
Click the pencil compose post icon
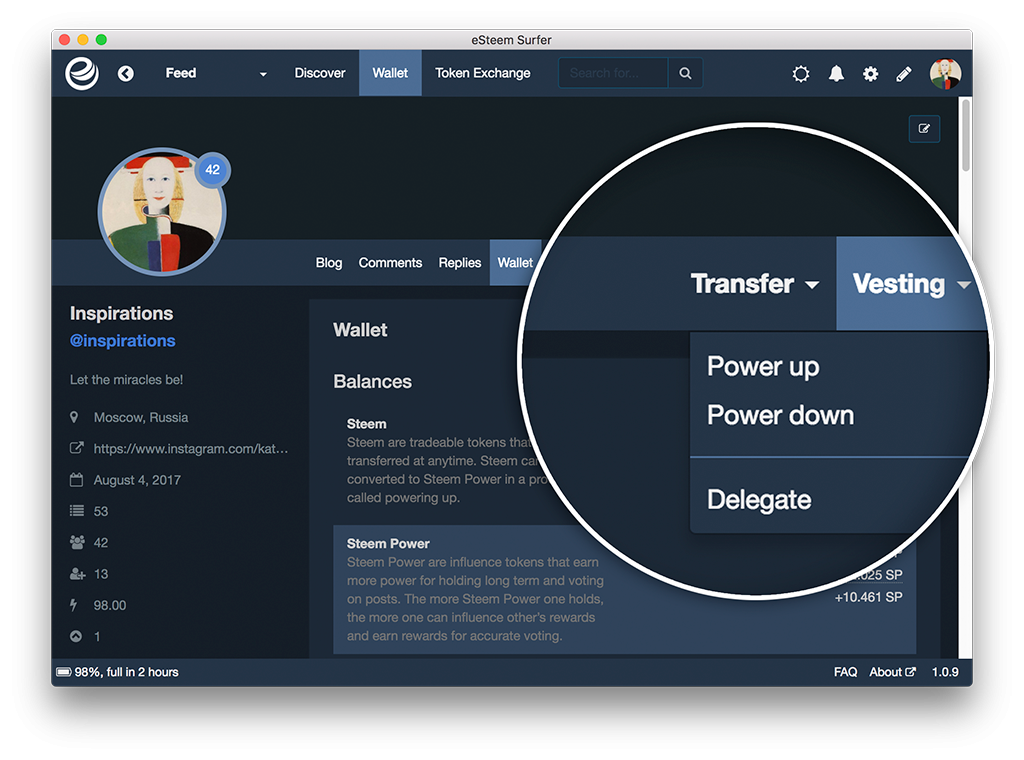point(904,74)
